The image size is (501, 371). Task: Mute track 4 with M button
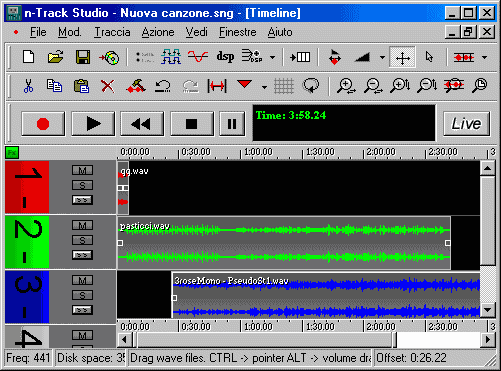82,335
